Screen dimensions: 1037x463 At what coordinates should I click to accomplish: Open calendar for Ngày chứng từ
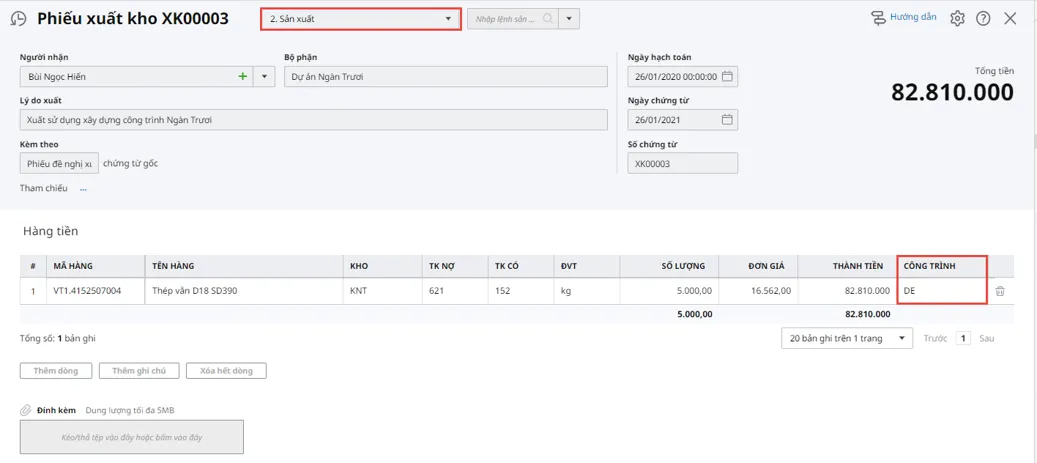(x=728, y=120)
